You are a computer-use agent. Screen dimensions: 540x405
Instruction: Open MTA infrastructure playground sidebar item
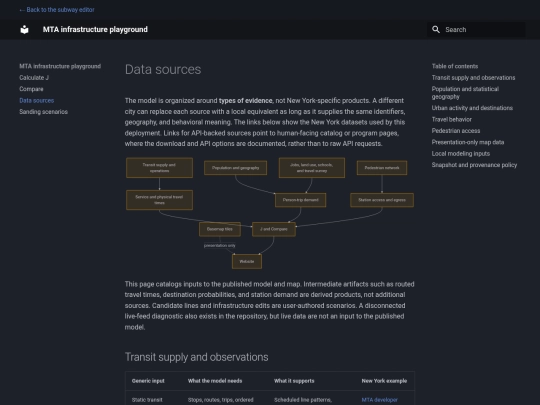point(60,66)
